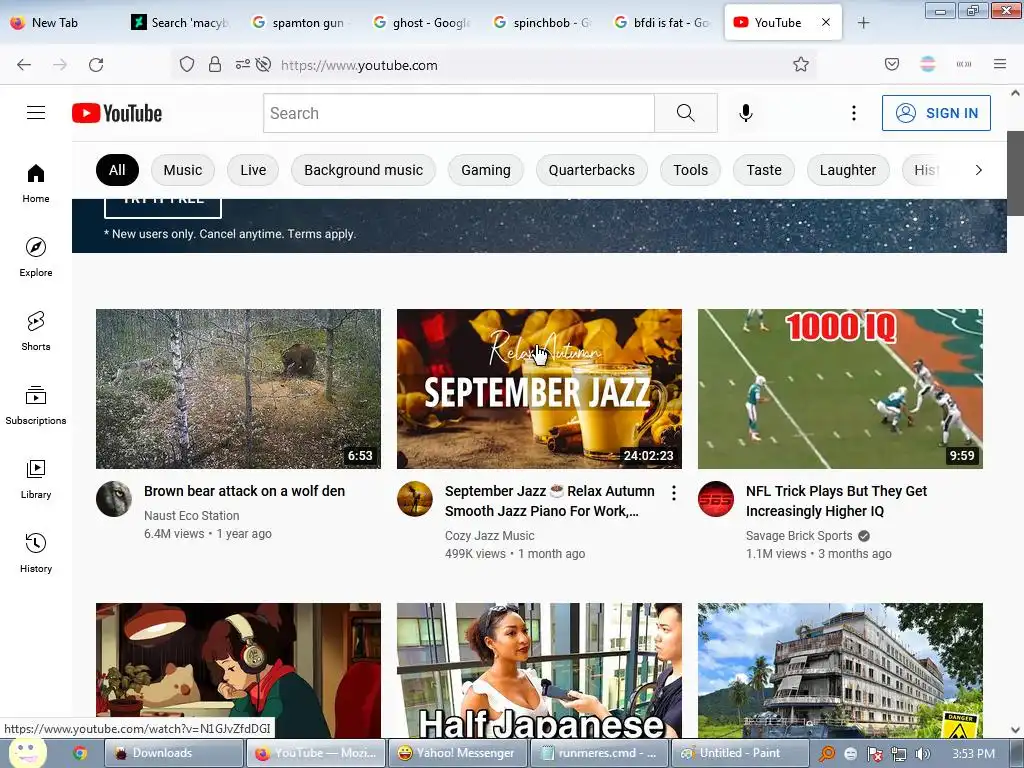Open the brown bear video thumbnail
This screenshot has height=768, width=1024.
tap(238, 389)
